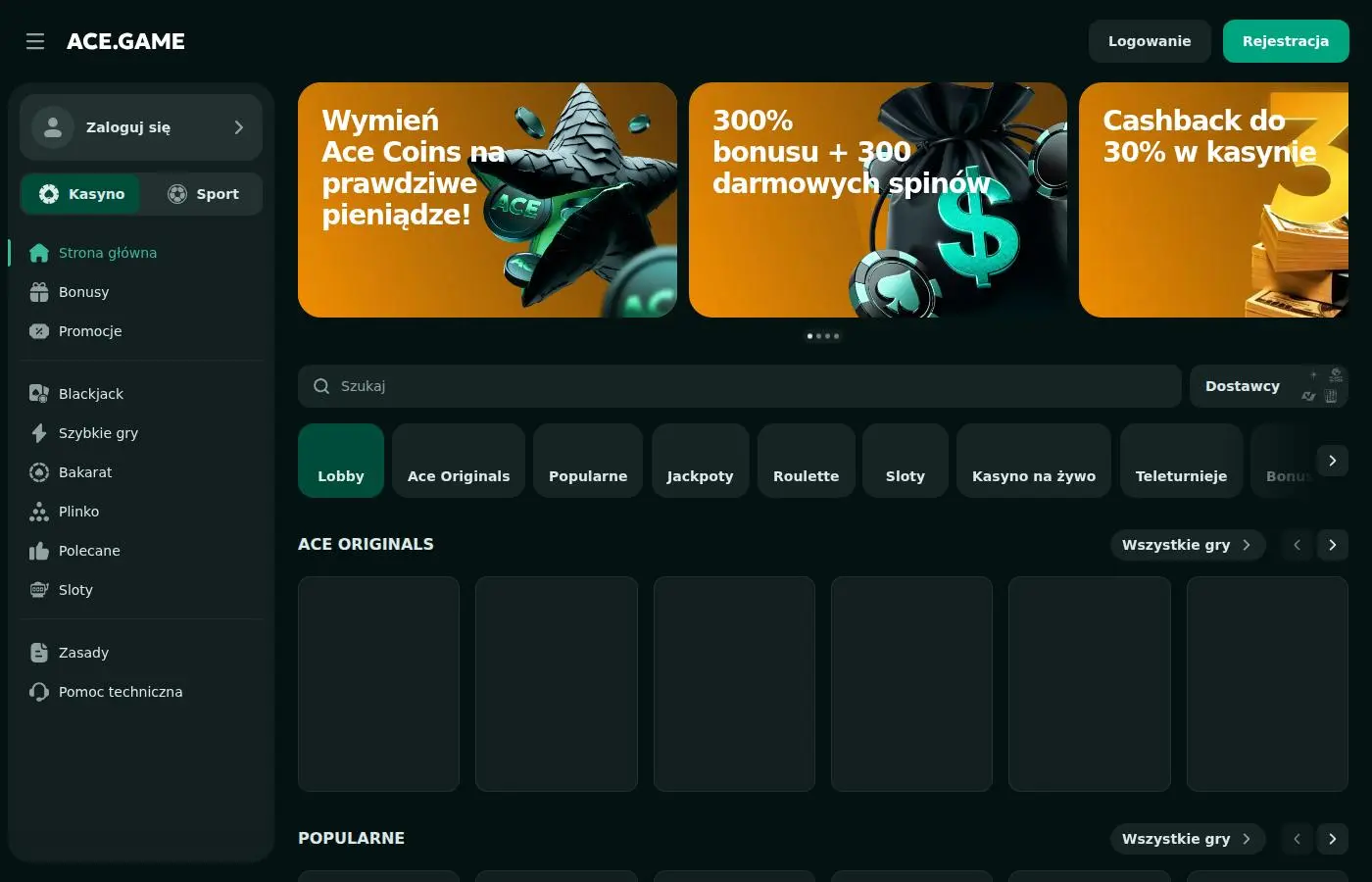This screenshot has width=1372, height=882.
Task: Select the Popularne tab
Action: [588, 461]
